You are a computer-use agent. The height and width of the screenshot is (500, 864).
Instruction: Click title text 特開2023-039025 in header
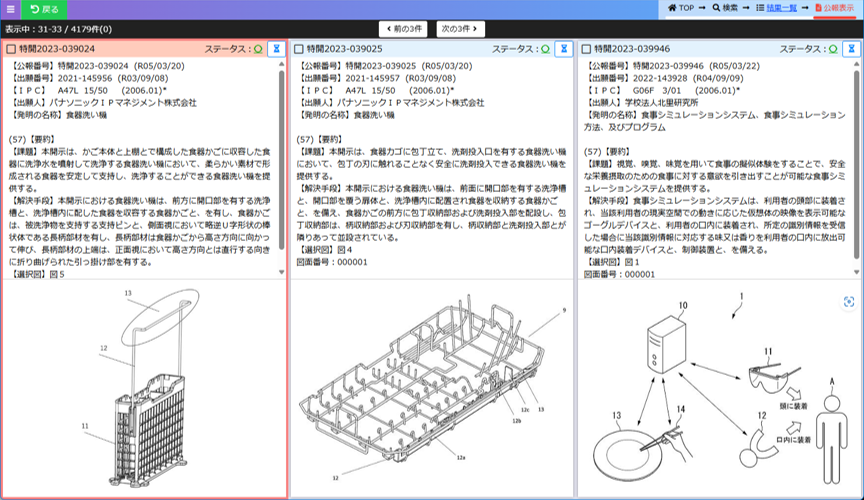point(344,49)
